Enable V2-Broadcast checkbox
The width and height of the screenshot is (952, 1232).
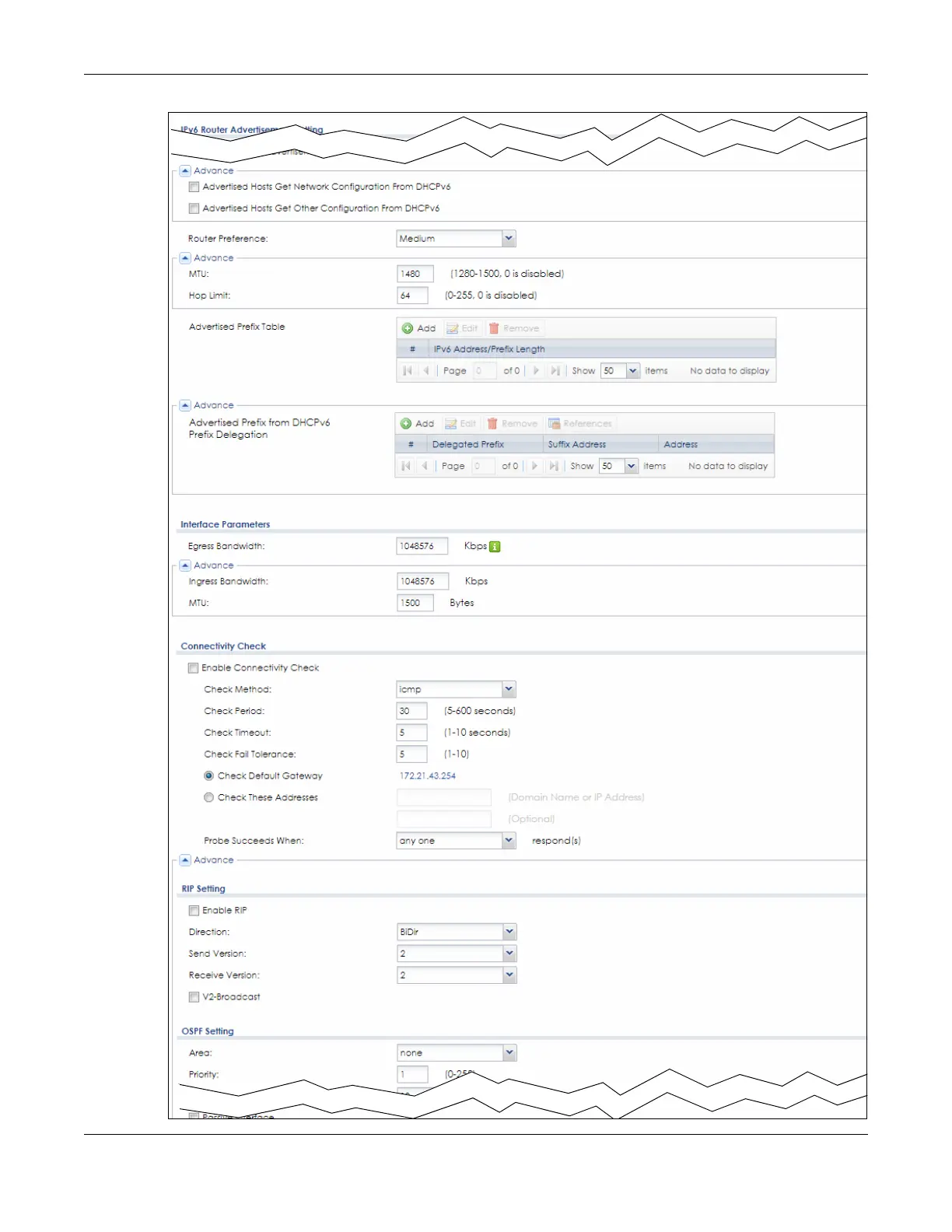click(194, 997)
